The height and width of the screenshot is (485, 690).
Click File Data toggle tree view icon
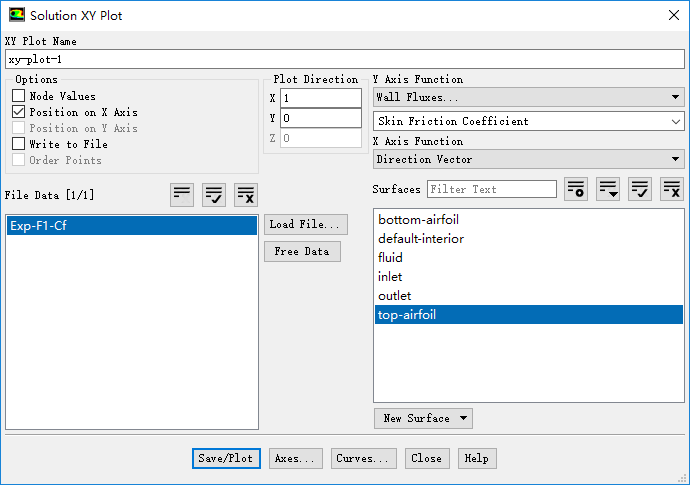coord(181,194)
